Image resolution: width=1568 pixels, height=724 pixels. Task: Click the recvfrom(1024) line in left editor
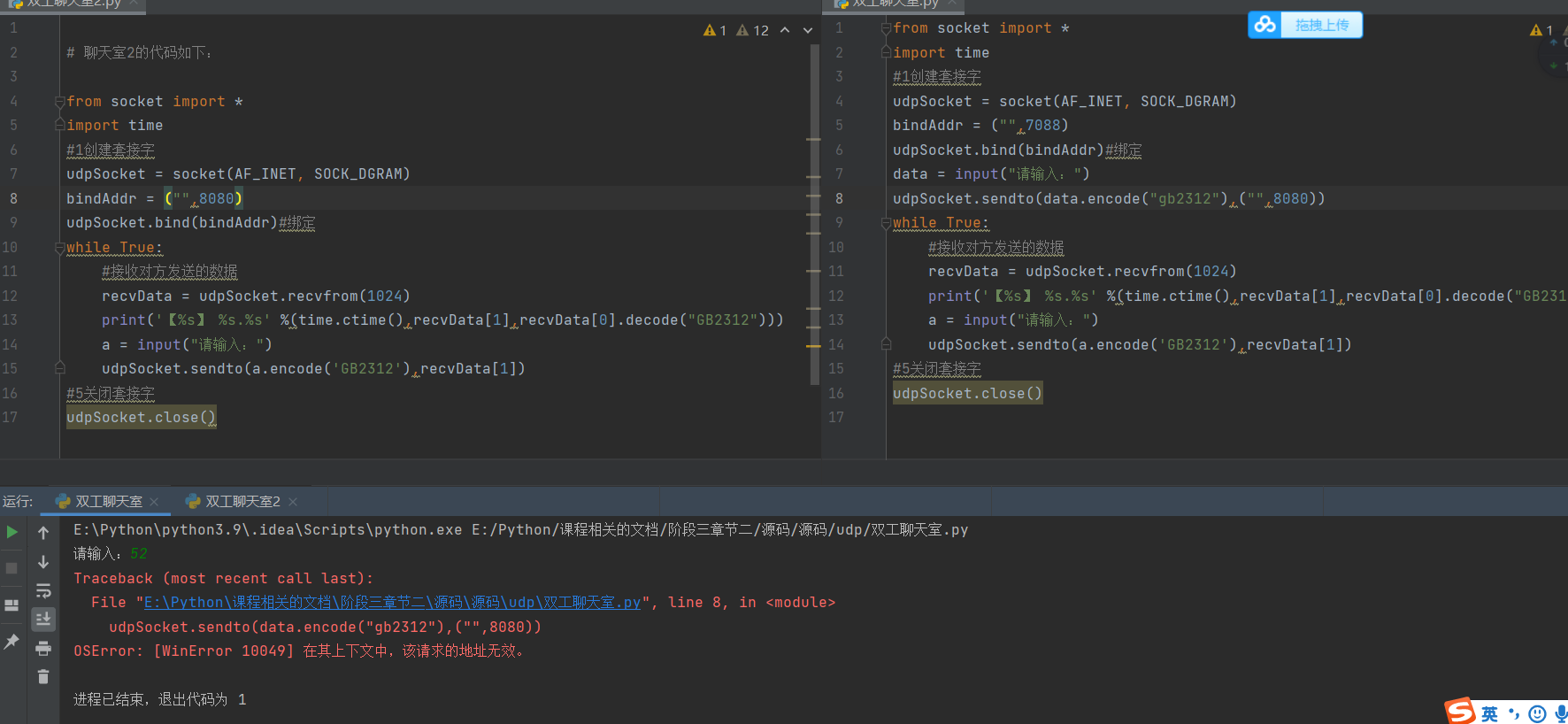tap(256, 297)
